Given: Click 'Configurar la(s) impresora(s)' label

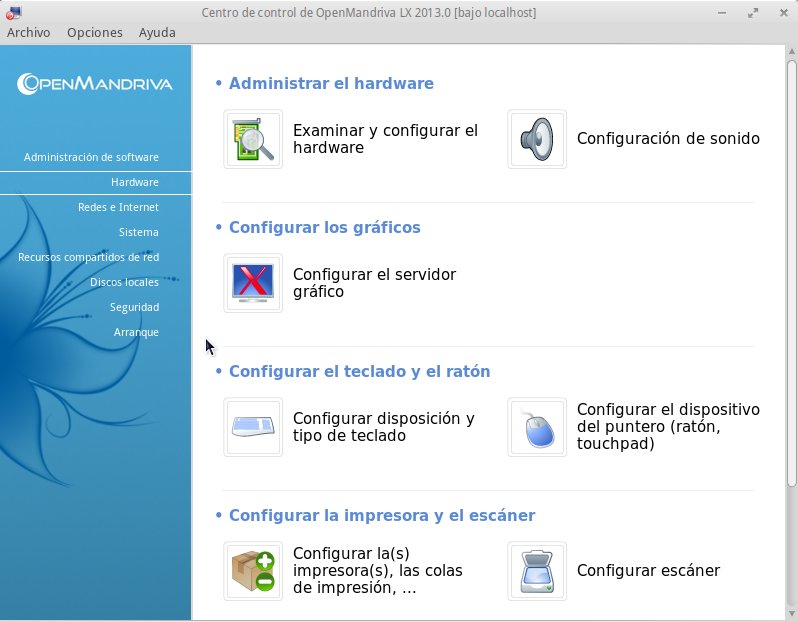Looking at the screenshot, I should pyautogui.click(x=378, y=571).
